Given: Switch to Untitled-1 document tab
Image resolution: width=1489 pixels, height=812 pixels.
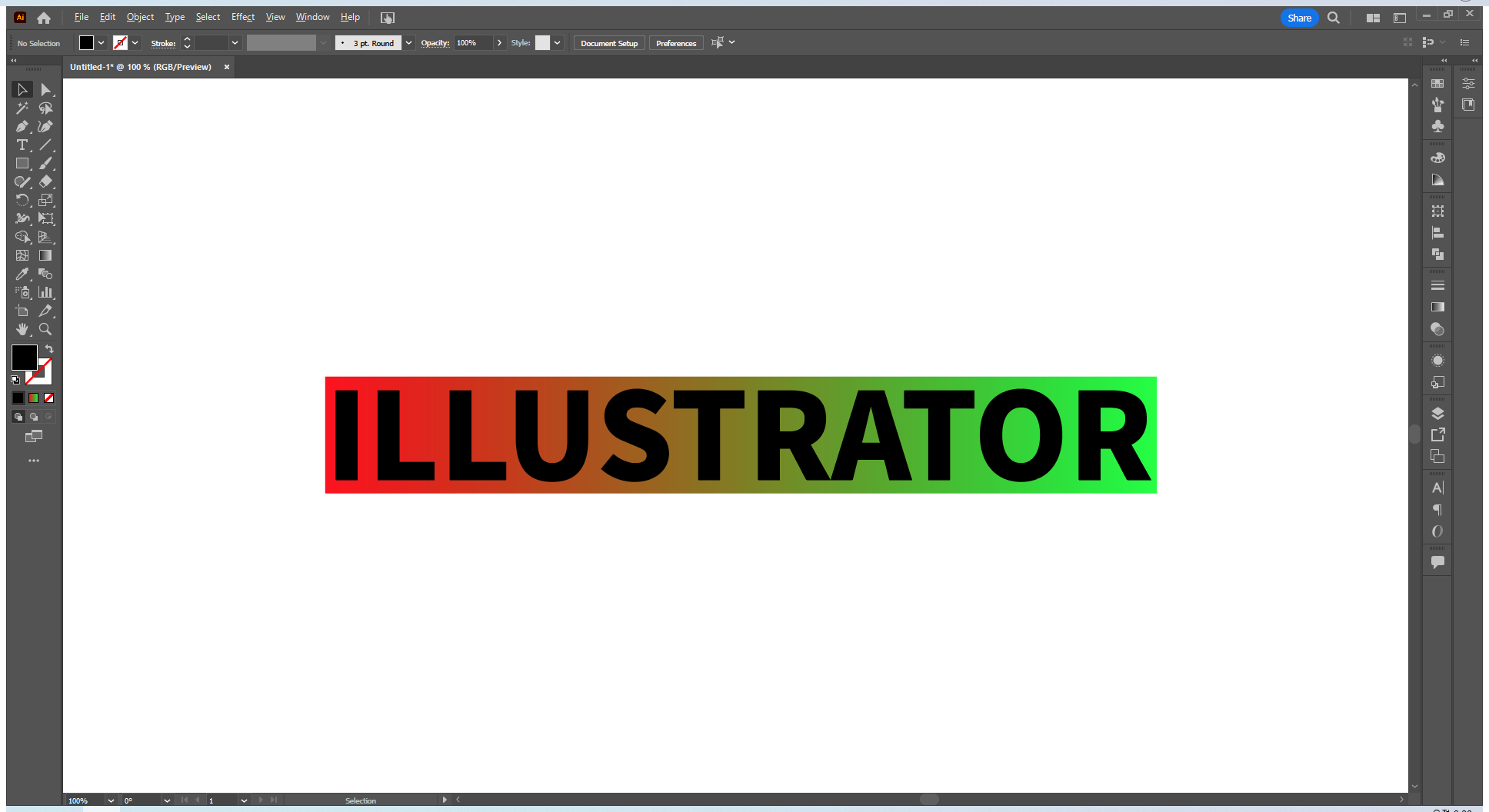Looking at the screenshot, I should coord(141,67).
